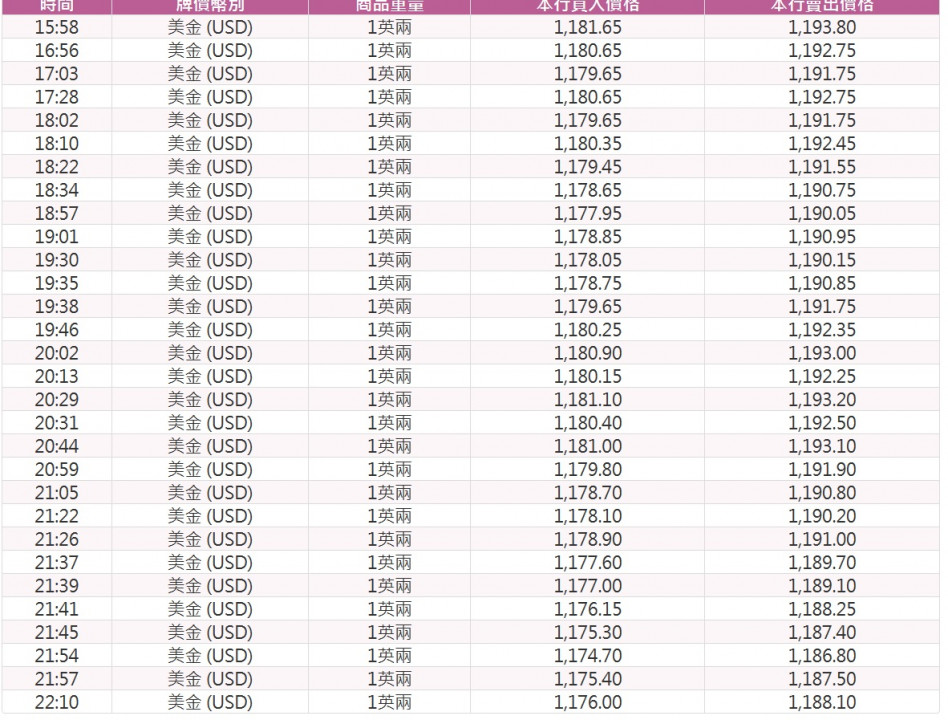This screenshot has height=720, width=948.
Task: Click the 時間 column header
Action: 57,6
